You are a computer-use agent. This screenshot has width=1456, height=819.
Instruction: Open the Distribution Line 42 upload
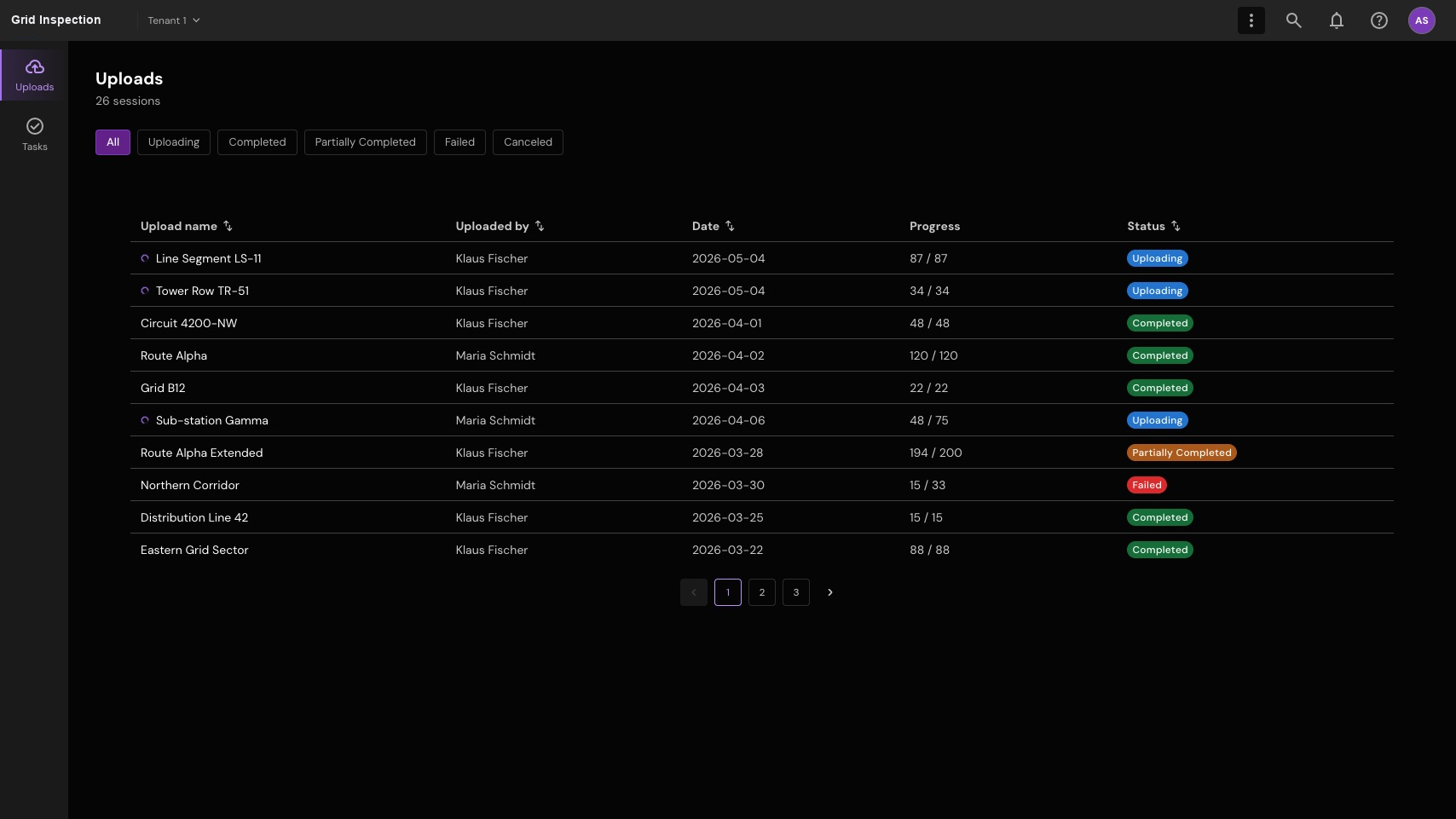[x=194, y=517]
